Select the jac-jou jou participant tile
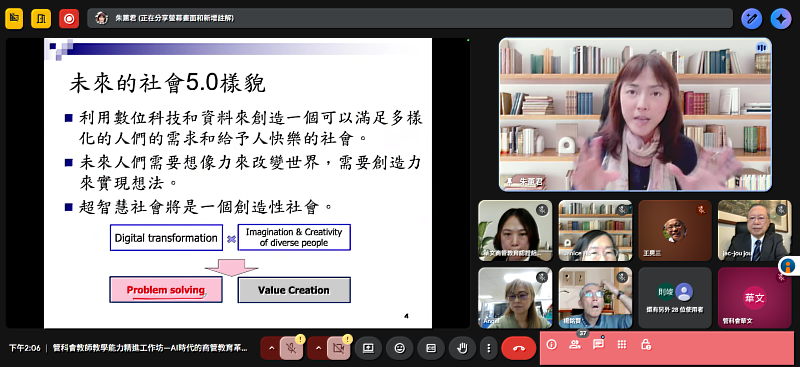Screen dimensions: 800x367 (x=755, y=230)
